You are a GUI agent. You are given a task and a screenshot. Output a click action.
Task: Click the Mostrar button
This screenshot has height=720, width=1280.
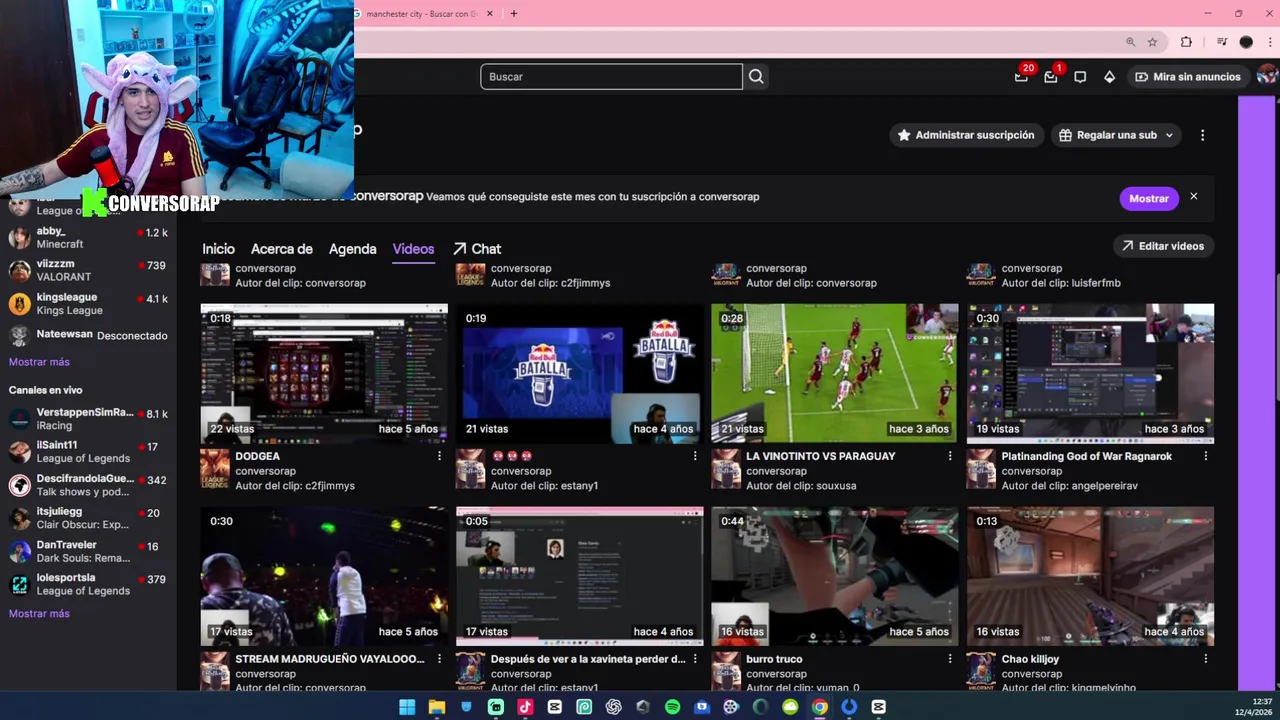tap(1149, 198)
